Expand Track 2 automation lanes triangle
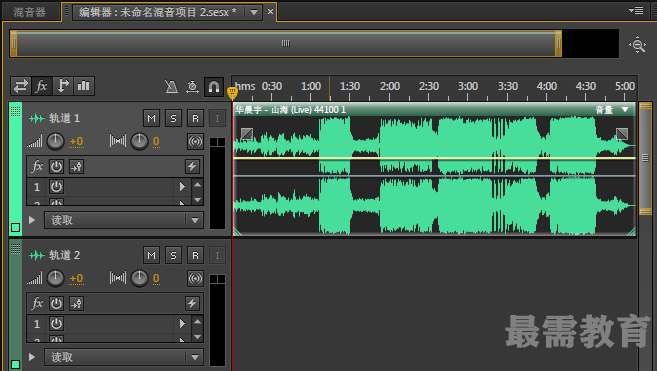 [x=32, y=357]
